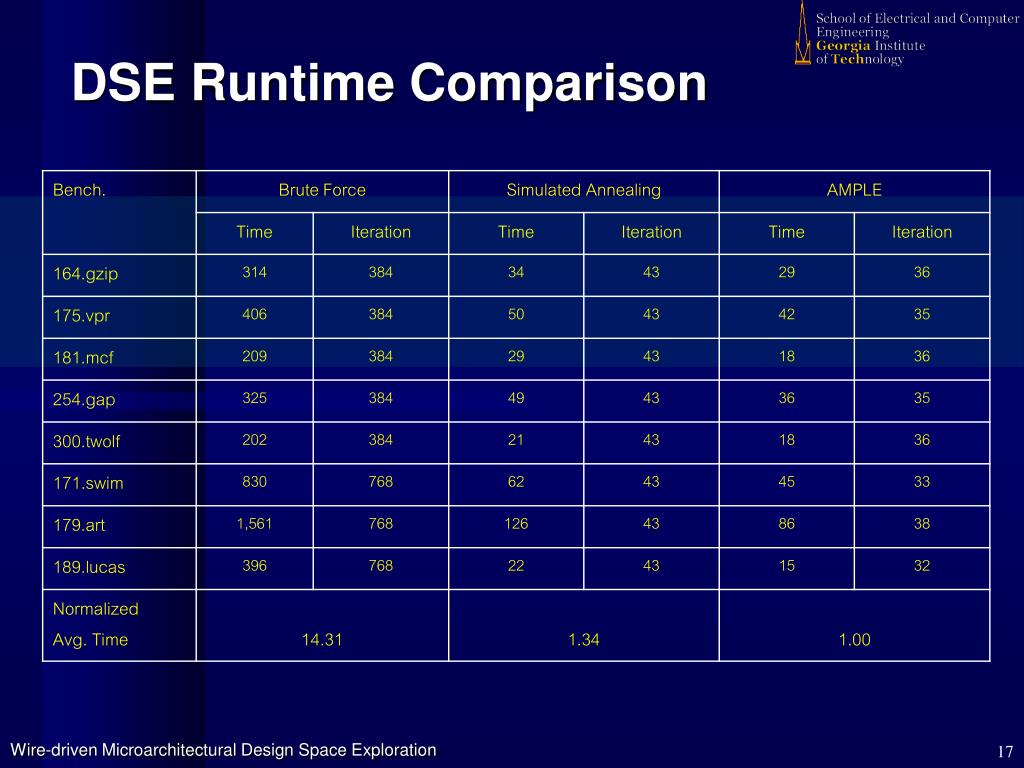Viewport: 1024px width, 768px height.
Task: Click Simulated Annealing iteration '43' in 175.vpr row
Action: [651, 314]
